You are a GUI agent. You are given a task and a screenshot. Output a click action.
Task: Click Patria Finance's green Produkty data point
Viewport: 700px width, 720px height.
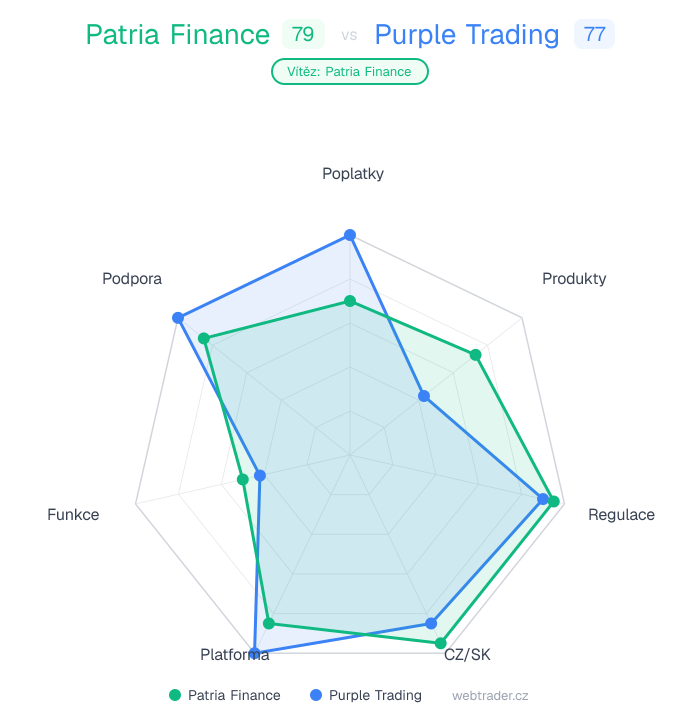(x=476, y=354)
